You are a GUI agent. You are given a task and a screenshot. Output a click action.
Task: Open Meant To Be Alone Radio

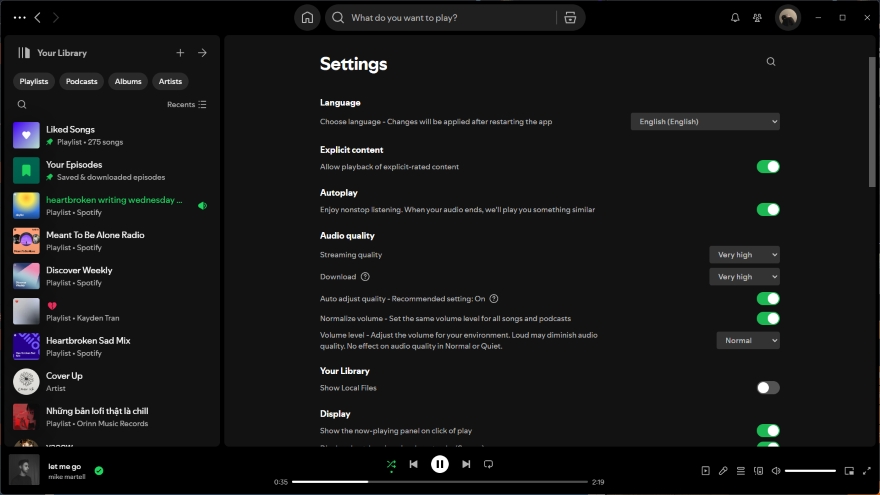pyautogui.click(x=111, y=241)
